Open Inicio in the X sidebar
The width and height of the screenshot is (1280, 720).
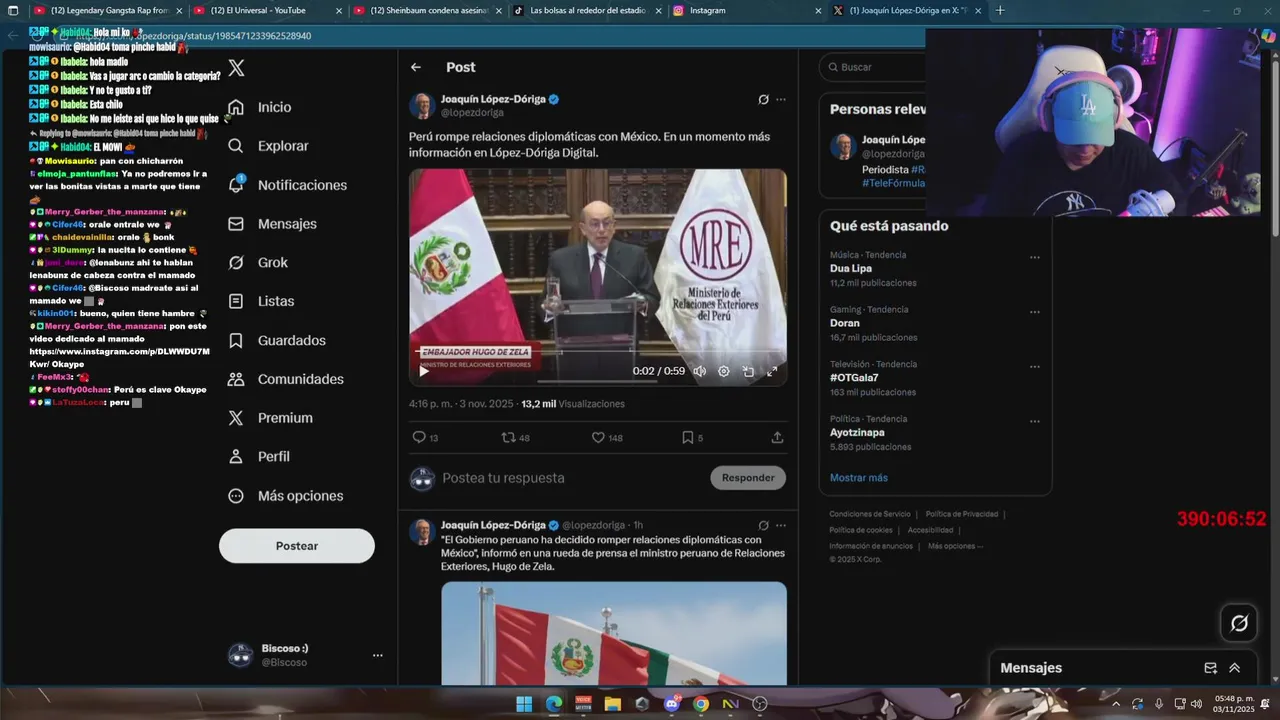[260, 107]
